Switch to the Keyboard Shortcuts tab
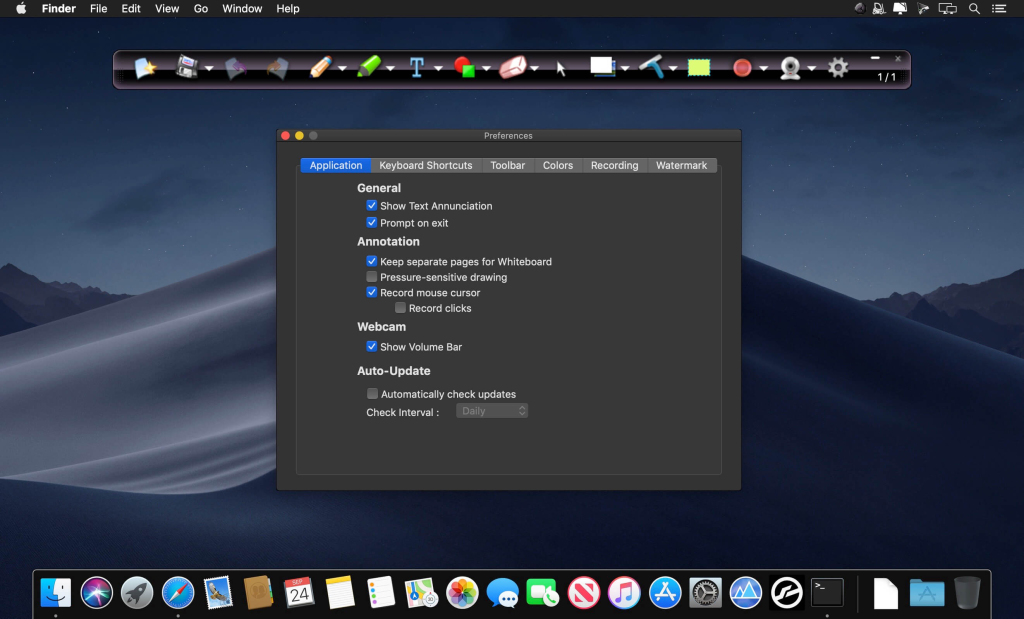This screenshot has height=619, width=1024. tap(426, 166)
